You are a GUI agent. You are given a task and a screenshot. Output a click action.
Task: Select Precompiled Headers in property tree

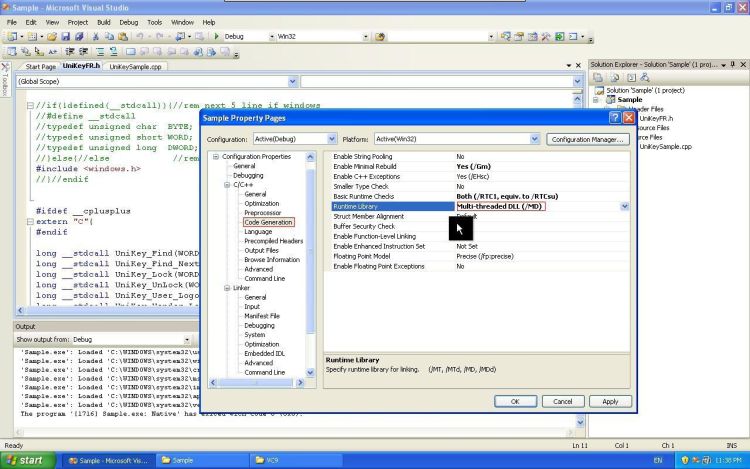[x=274, y=241]
